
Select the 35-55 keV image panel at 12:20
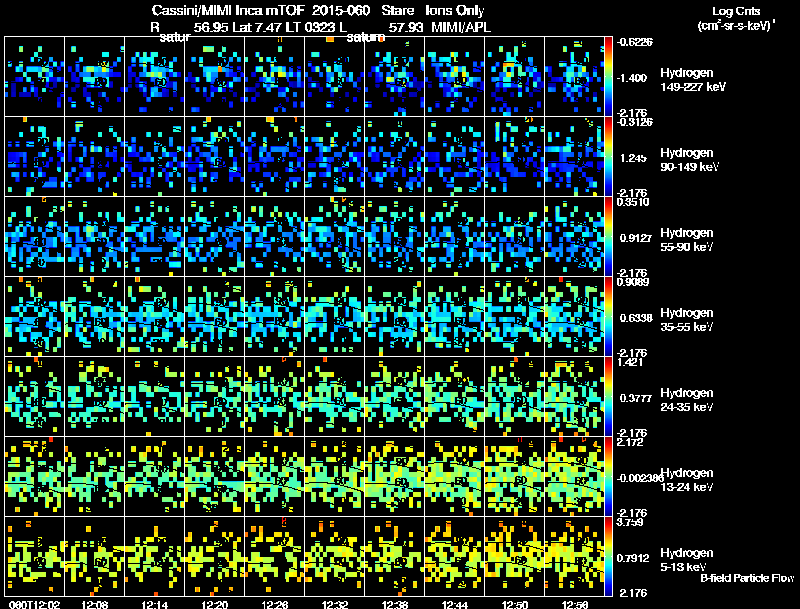pos(215,317)
